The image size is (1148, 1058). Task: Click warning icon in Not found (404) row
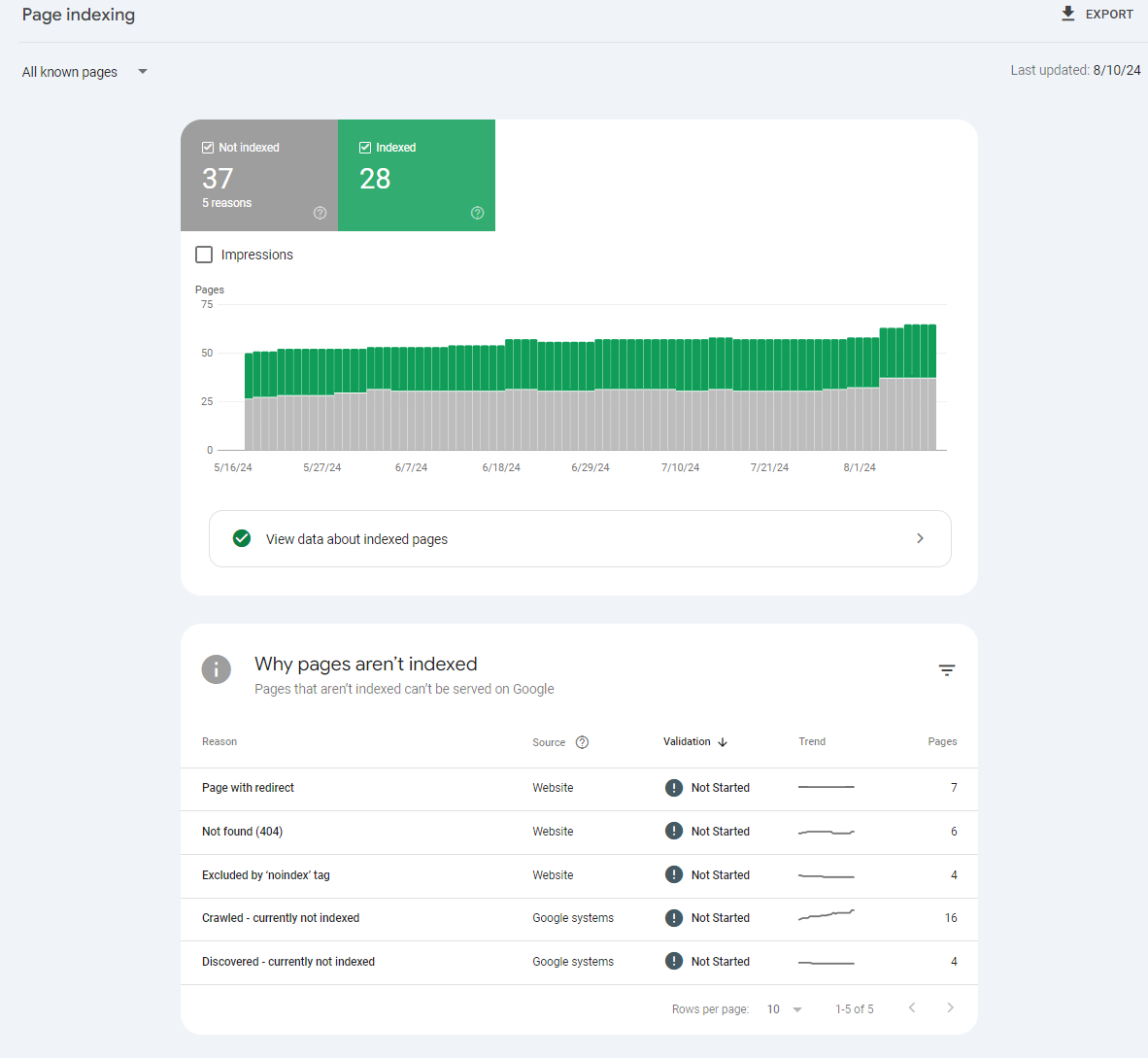674,831
